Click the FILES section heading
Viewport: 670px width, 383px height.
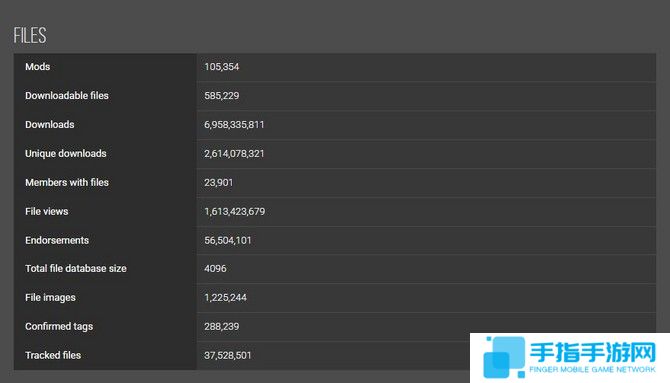(29, 35)
